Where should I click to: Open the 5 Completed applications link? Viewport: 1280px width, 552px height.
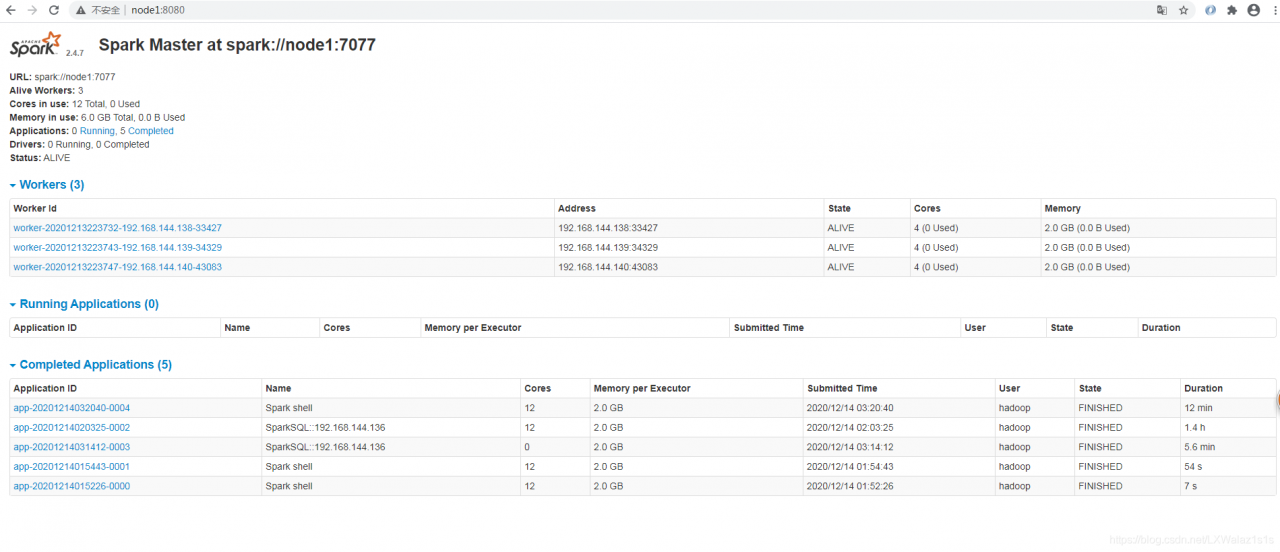147,131
